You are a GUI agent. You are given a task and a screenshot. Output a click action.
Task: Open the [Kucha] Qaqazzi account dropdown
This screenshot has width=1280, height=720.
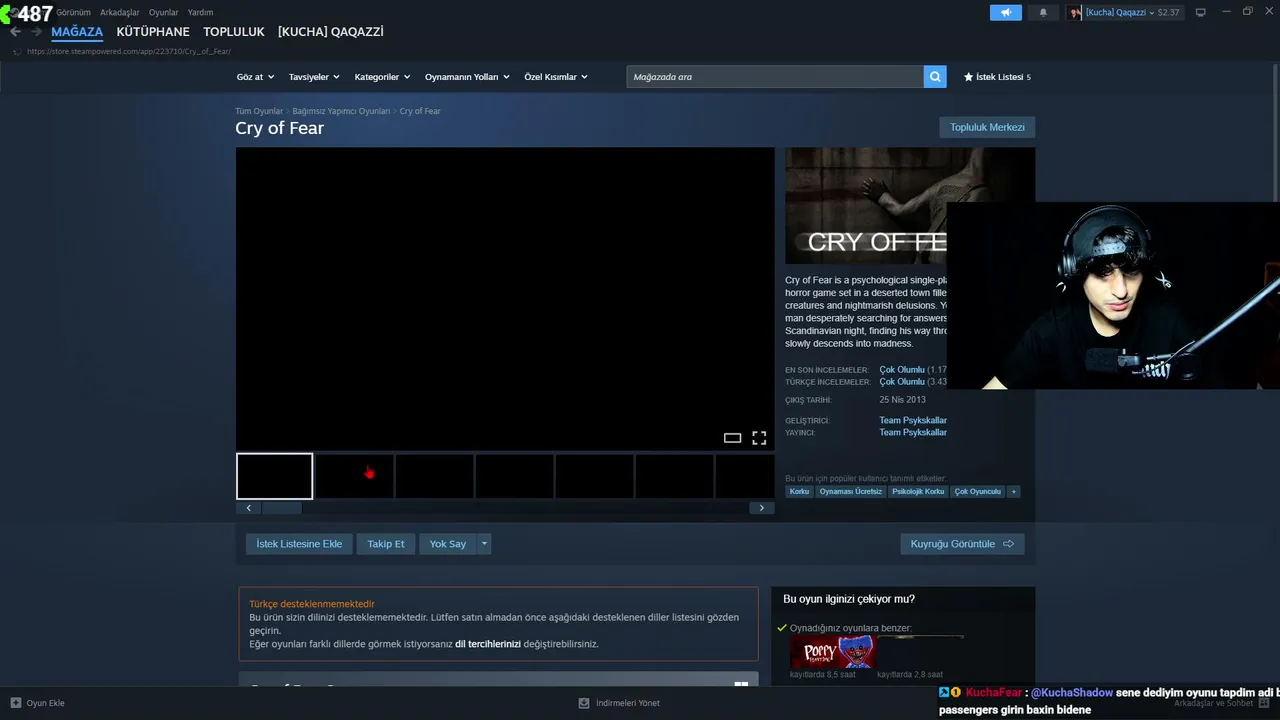pyautogui.click(x=1120, y=12)
